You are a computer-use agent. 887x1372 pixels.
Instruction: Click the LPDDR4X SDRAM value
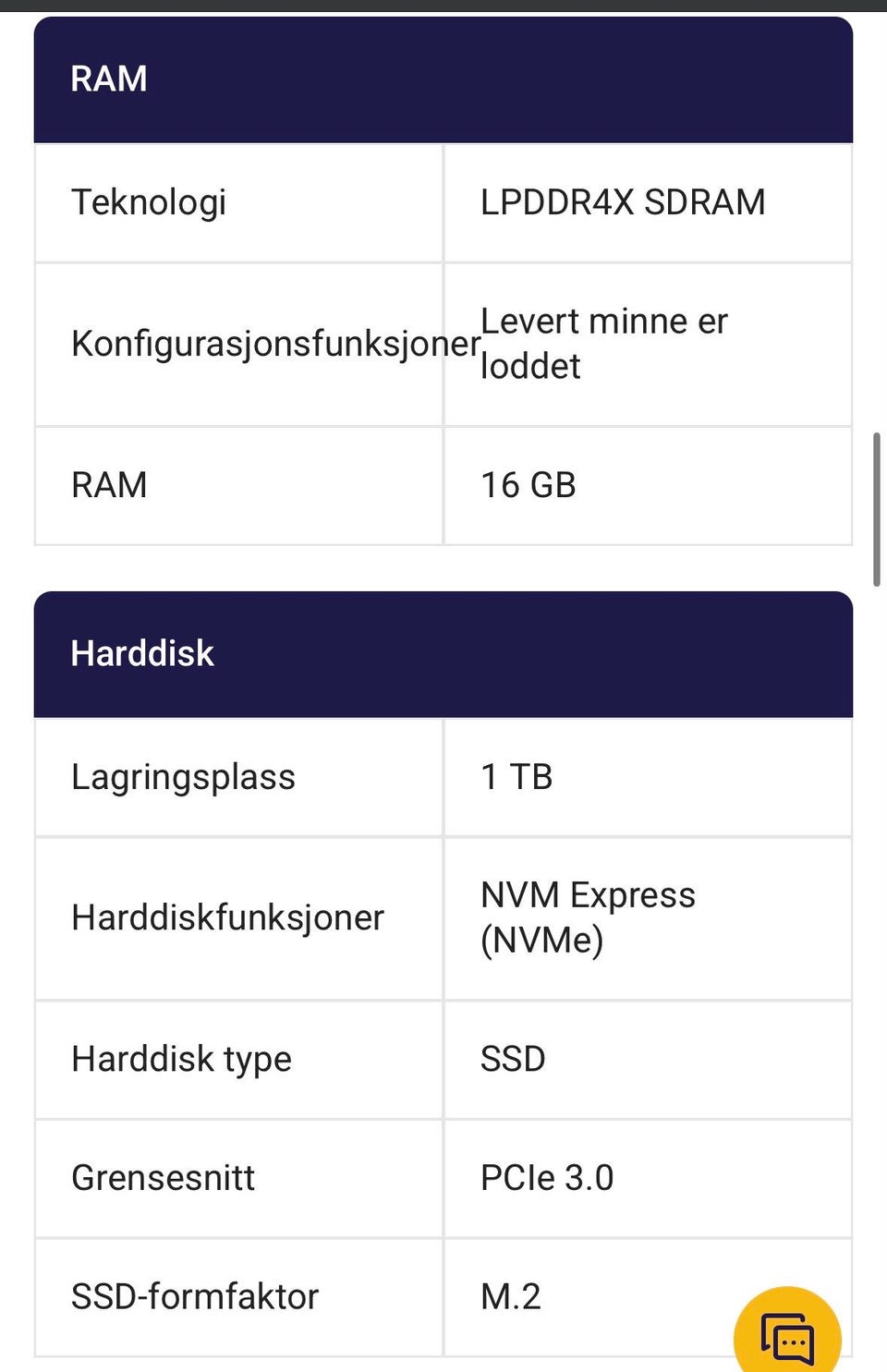[623, 202]
